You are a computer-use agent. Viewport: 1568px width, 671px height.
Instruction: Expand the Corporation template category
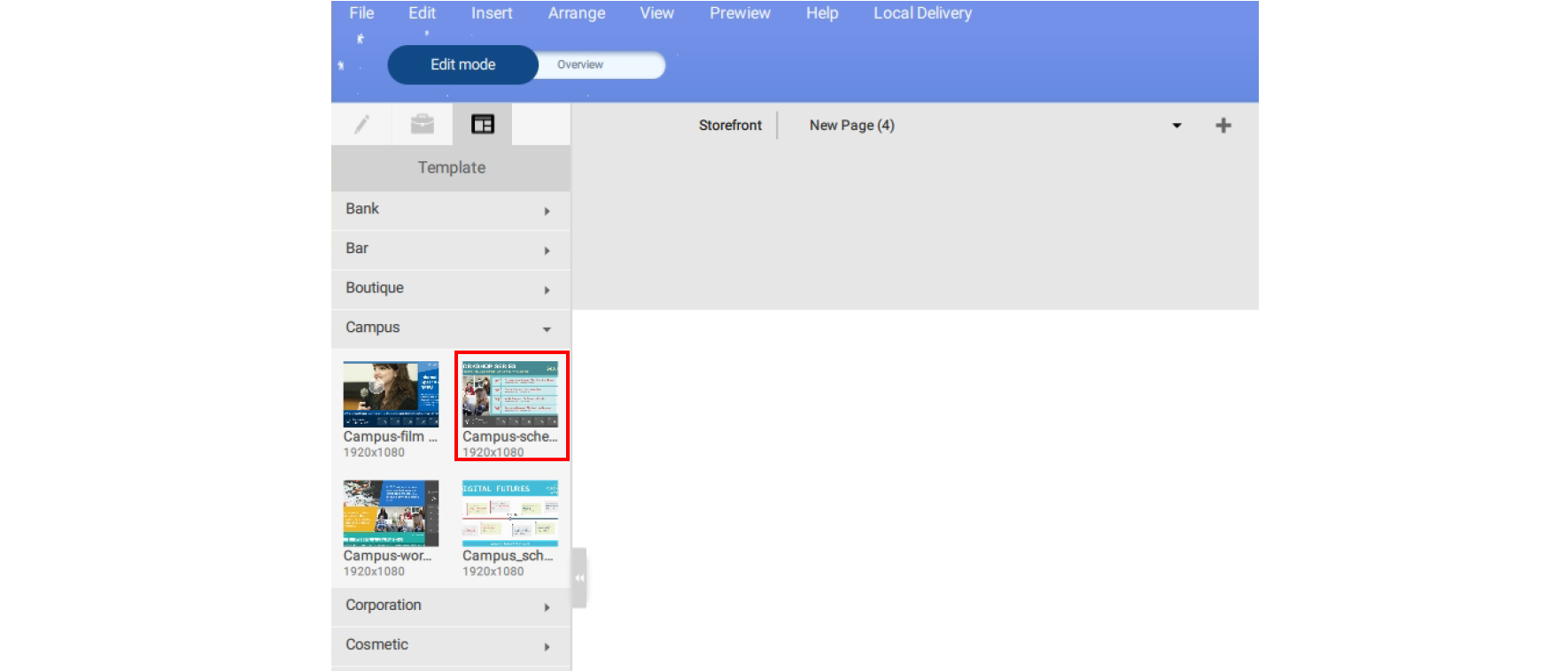click(x=451, y=606)
